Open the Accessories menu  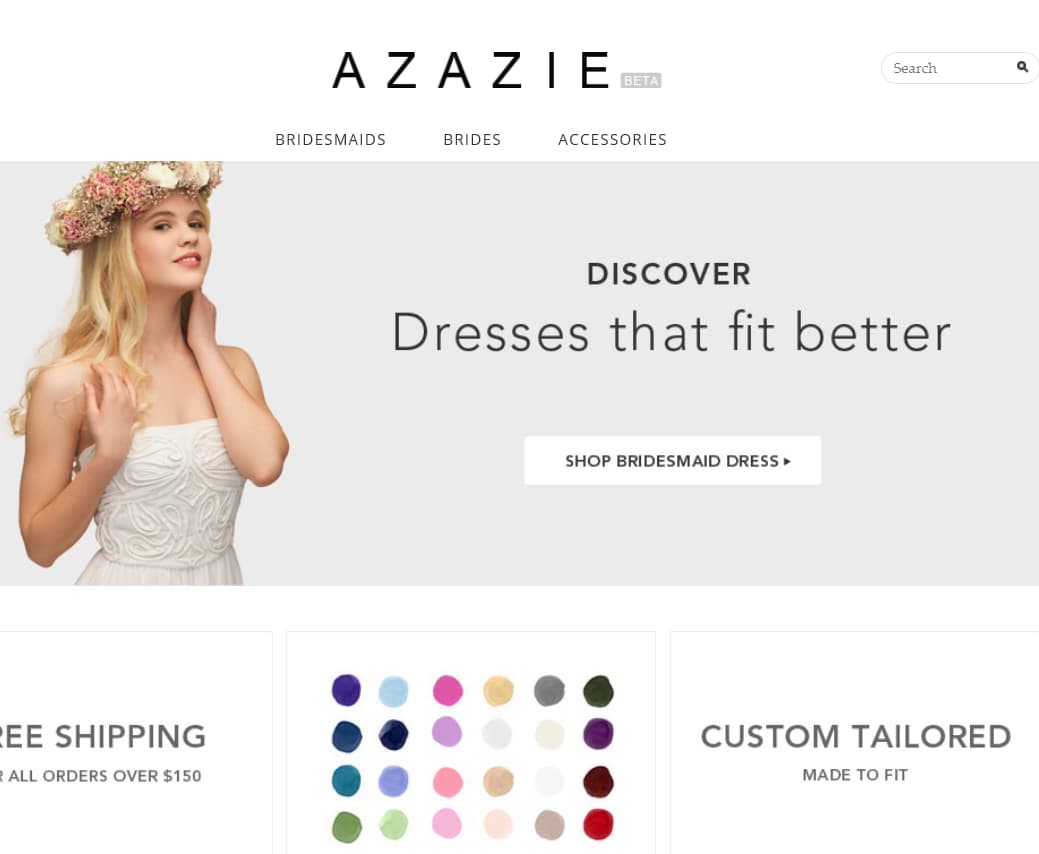(x=612, y=140)
